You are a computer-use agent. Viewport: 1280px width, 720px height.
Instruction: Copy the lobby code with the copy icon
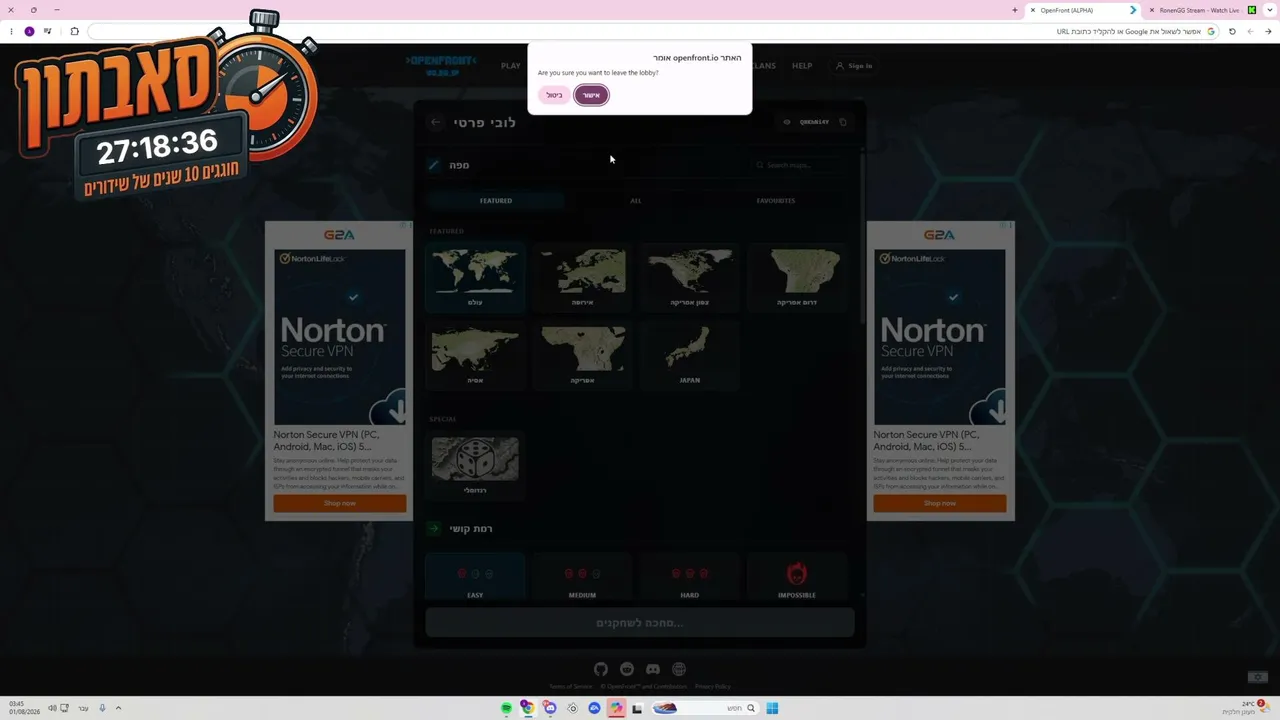pos(843,122)
